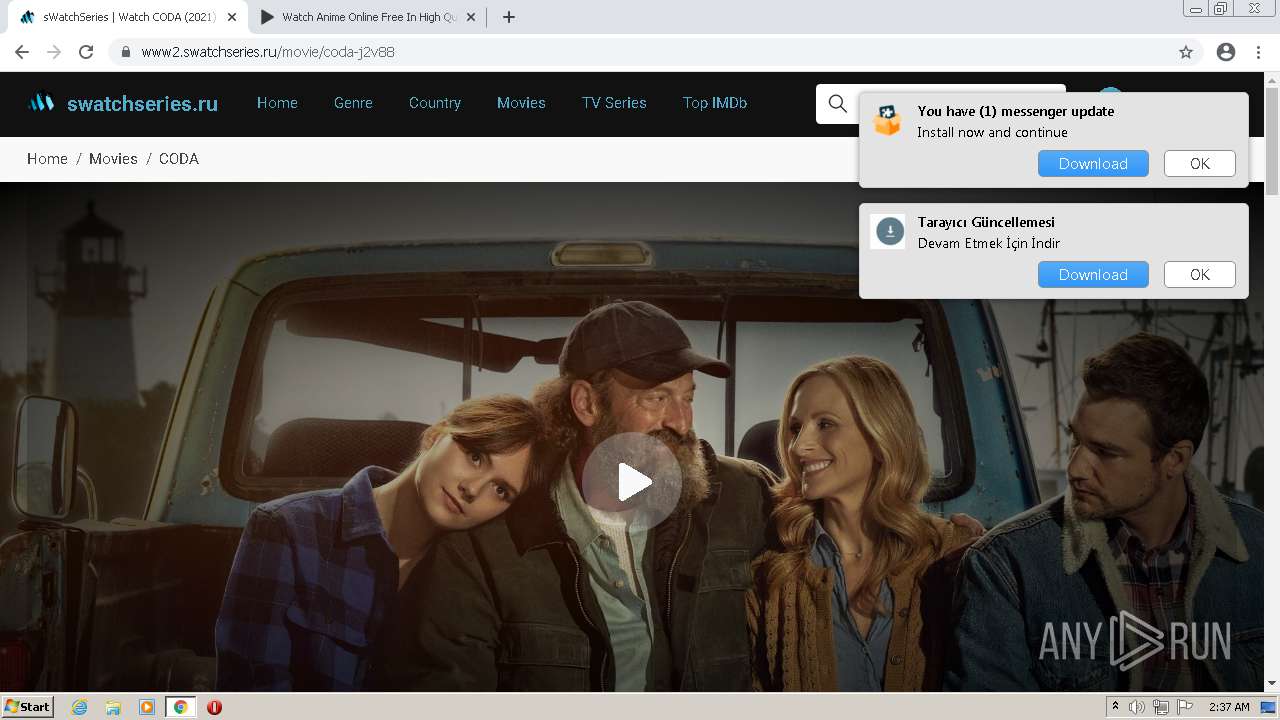The image size is (1280, 720).
Task: Close the Watch Anime Online tab
Action: [x=471, y=17]
